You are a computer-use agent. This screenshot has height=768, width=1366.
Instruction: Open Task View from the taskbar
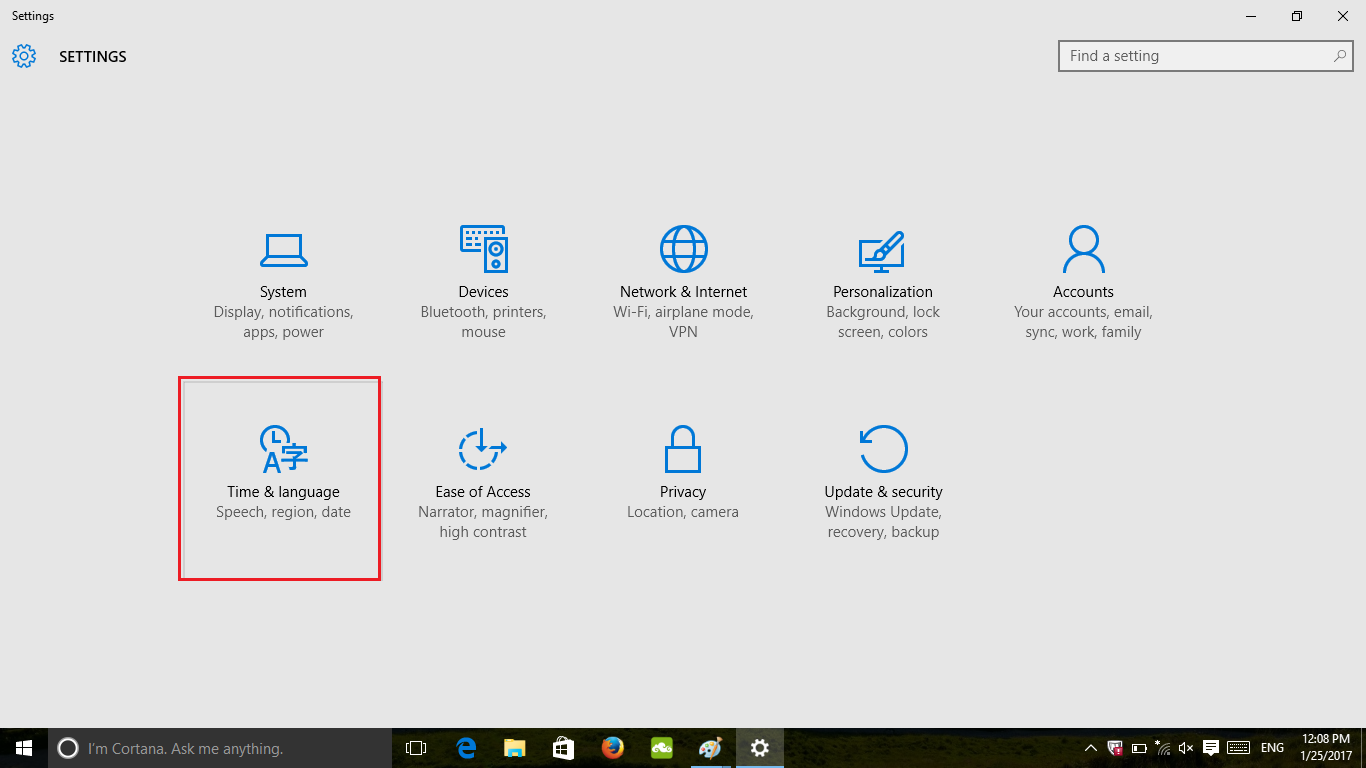pos(416,748)
